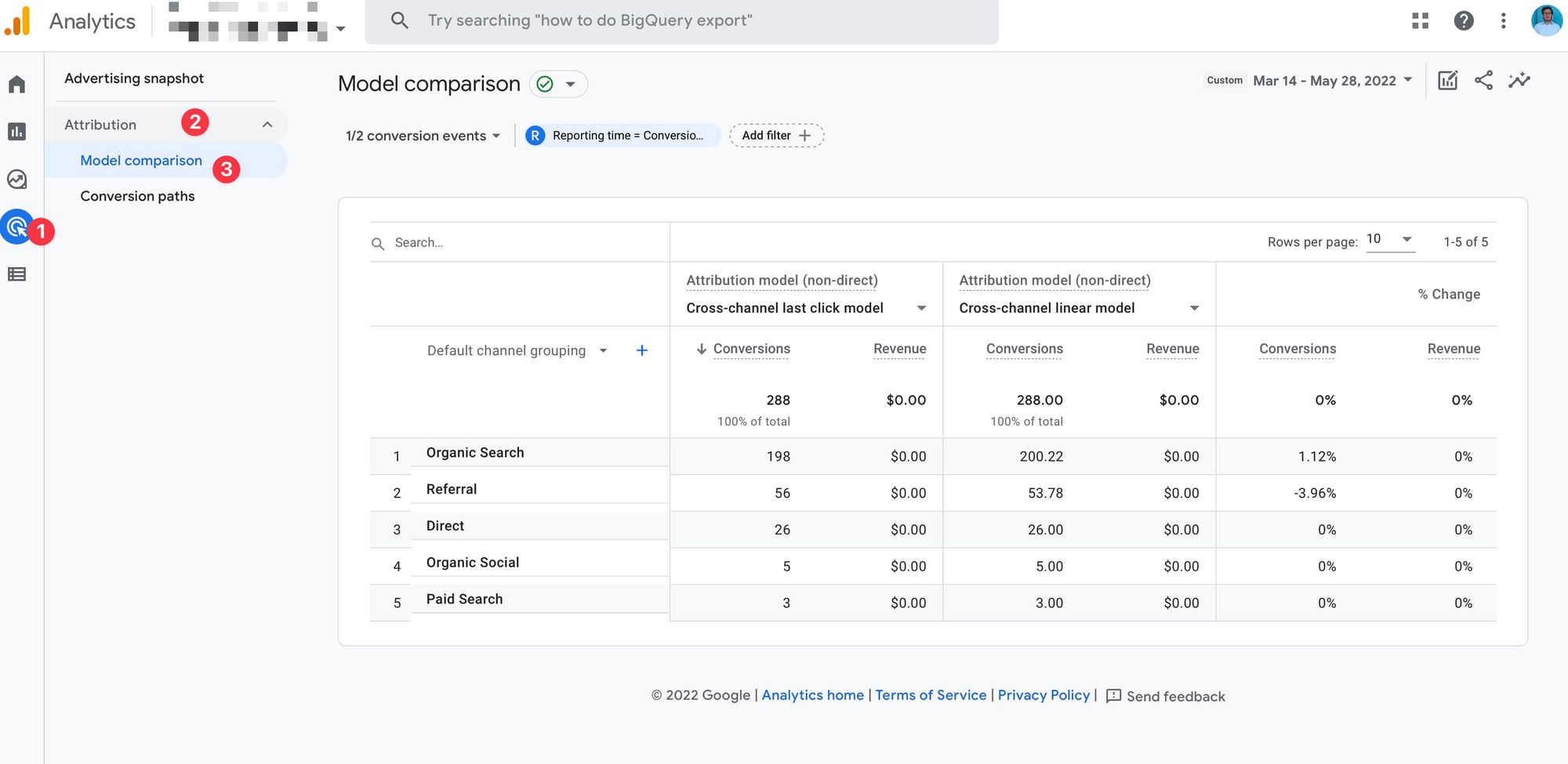Image resolution: width=1568 pixels, height=764 pixels.
Task: Sort by % Change Revenue header
Action: [x=1454, y=349]
